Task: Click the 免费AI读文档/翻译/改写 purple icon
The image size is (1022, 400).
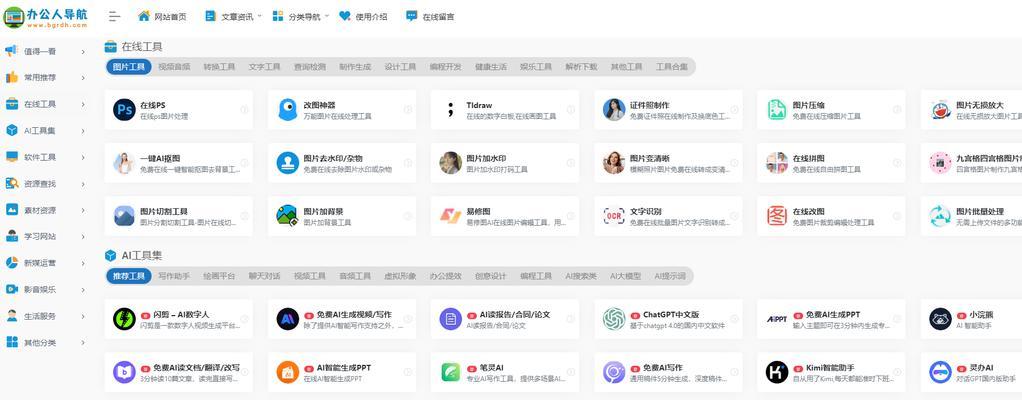Action: (x=124, y=372)
